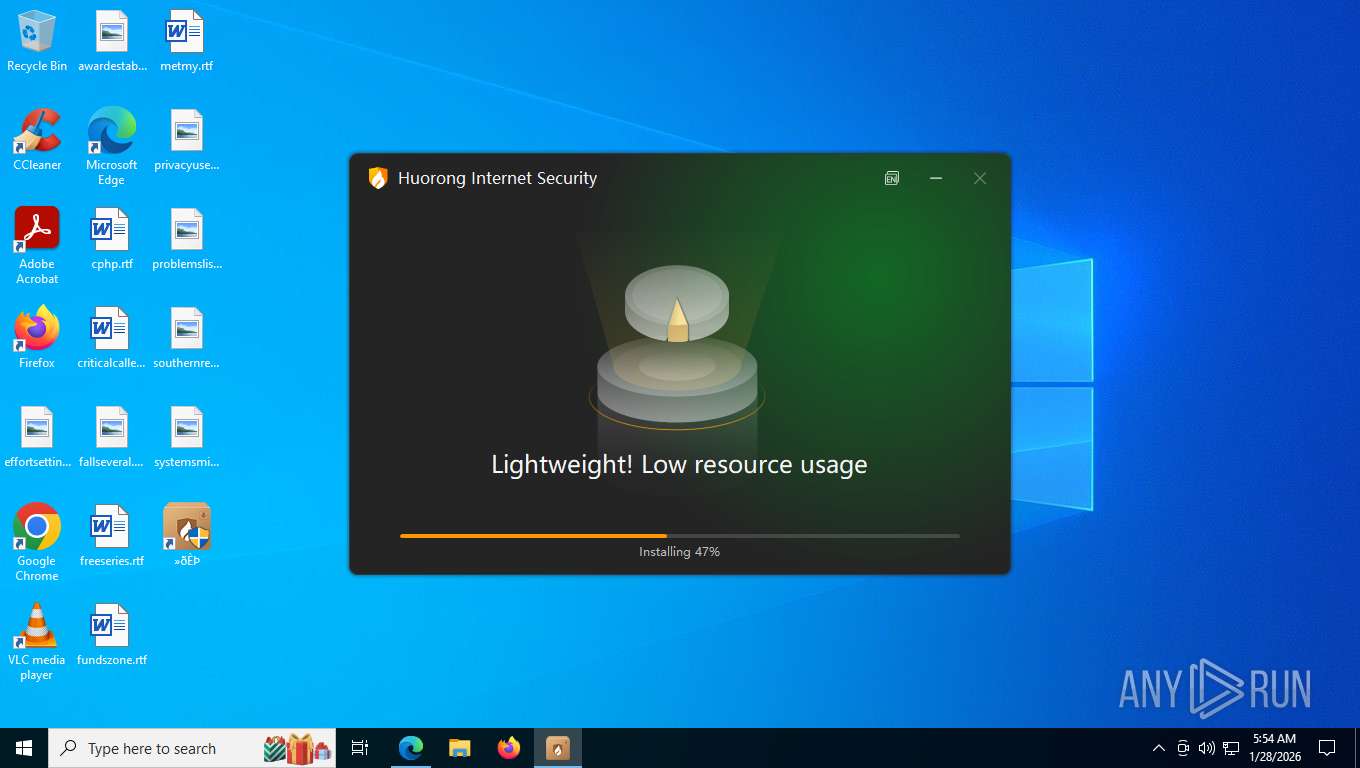Select the Recycle Bin desktop icon
The height and width of the screenshot is (768, 1360).
coord(37,42)
